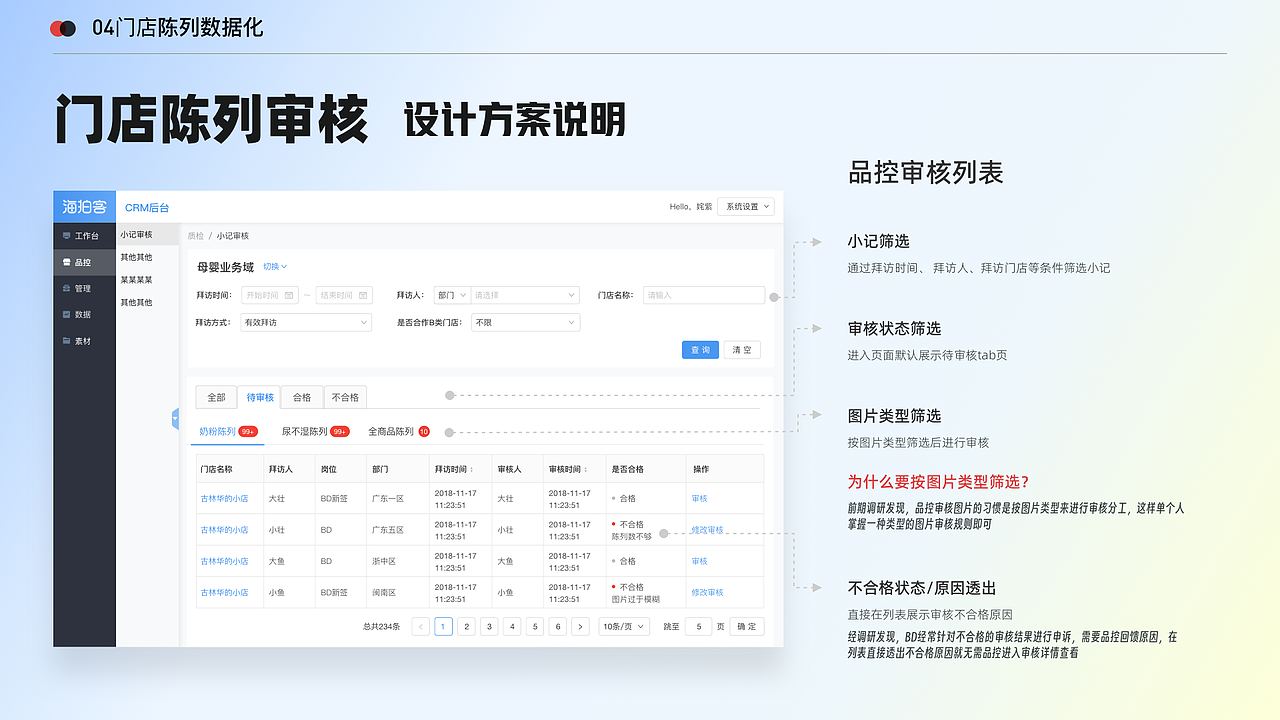
Task: Click 陈列数不够 reason text
Action: (632, 536)
